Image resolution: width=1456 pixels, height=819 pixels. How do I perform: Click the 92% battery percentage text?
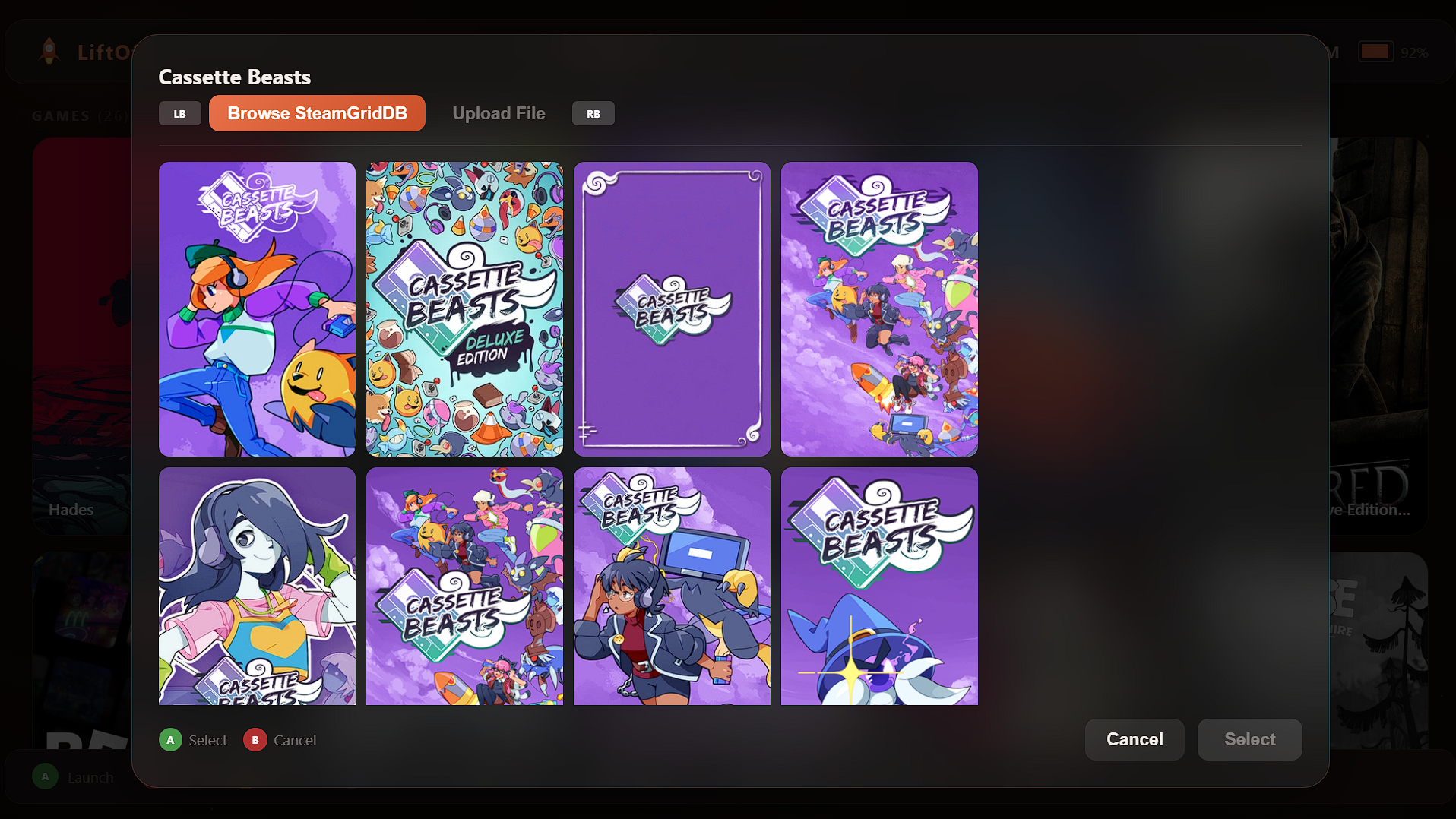(1414, 52)
